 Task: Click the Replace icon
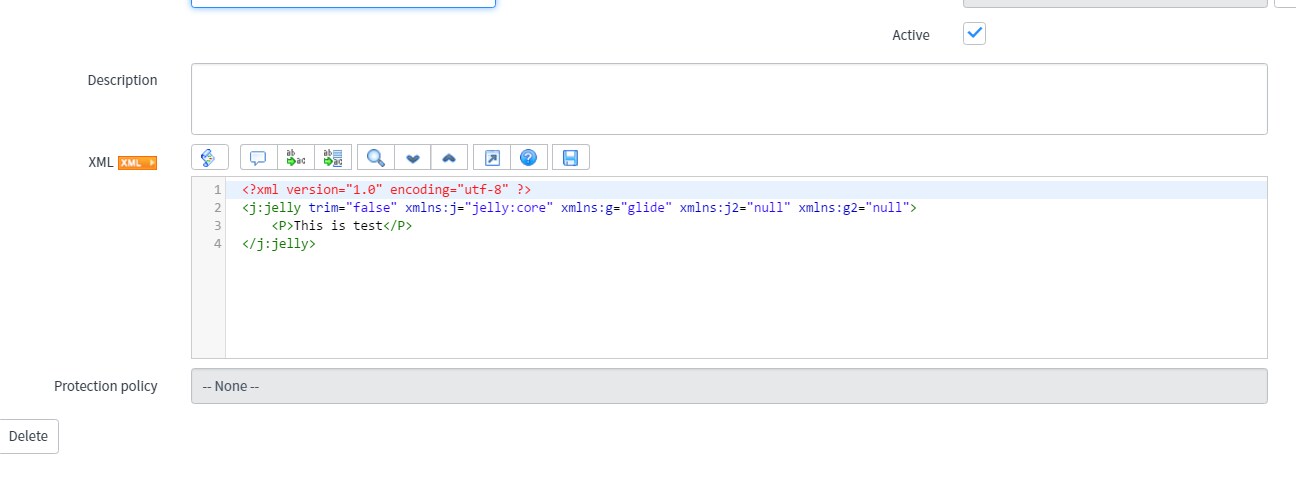click(x=296, y=157)
